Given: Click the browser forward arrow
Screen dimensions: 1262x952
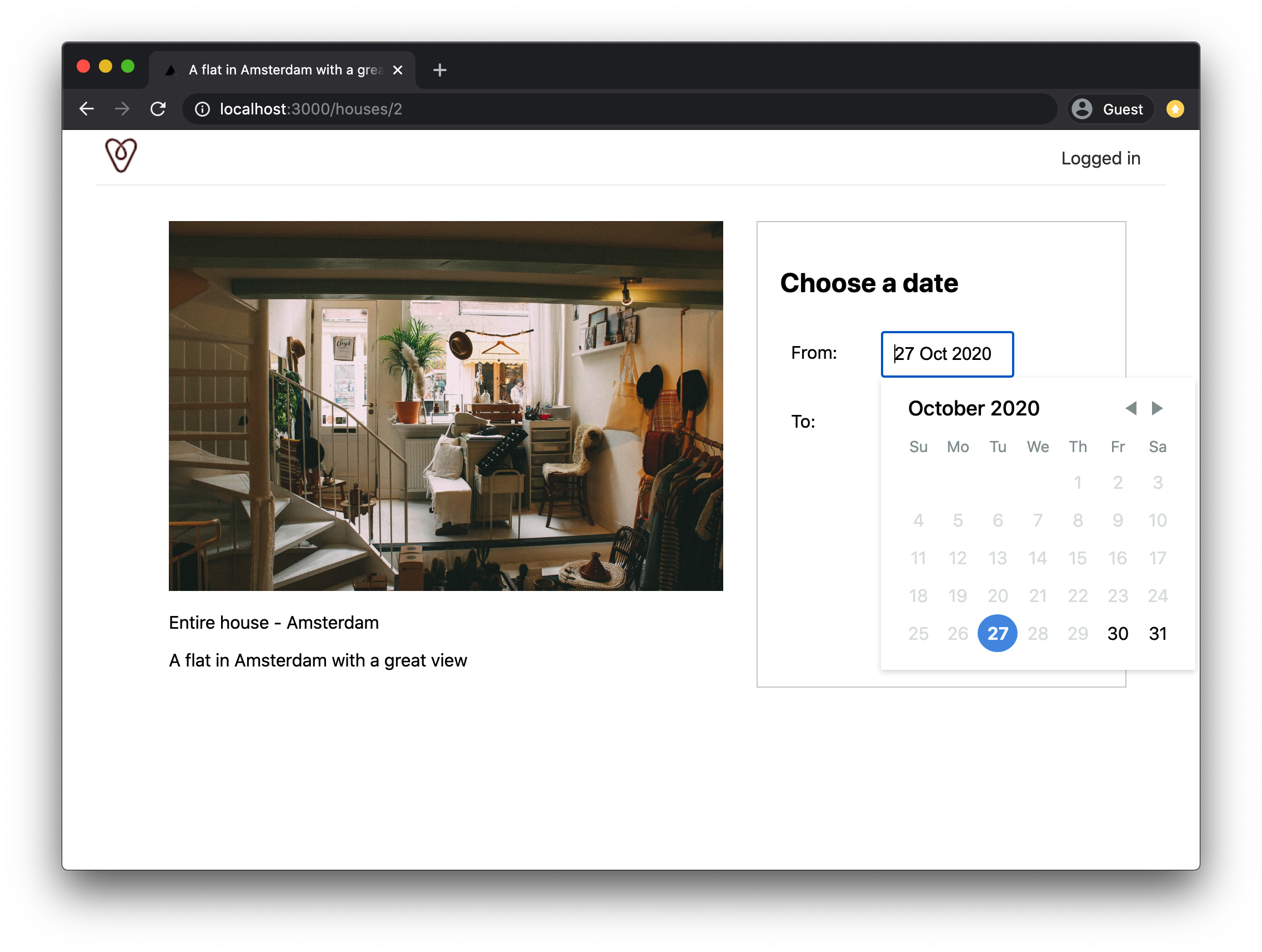Looking at the screenshot, I should coord(122,109).
